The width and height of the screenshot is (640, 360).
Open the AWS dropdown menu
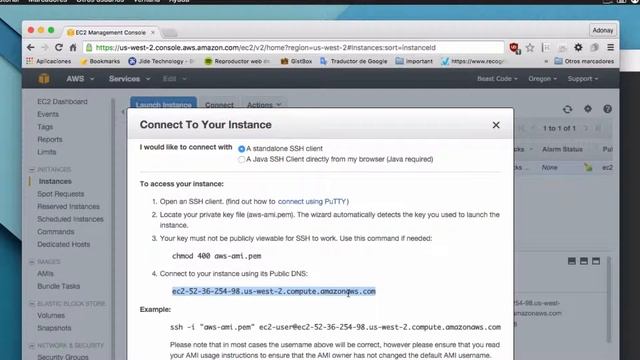pyautogui.click(x=80, y=79)
